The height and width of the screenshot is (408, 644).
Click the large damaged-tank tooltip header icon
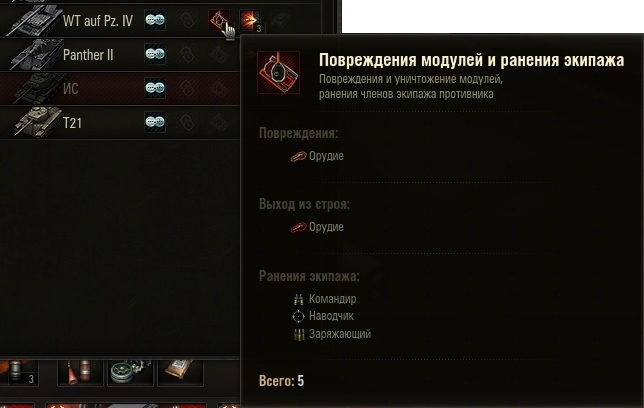[278, 73]
